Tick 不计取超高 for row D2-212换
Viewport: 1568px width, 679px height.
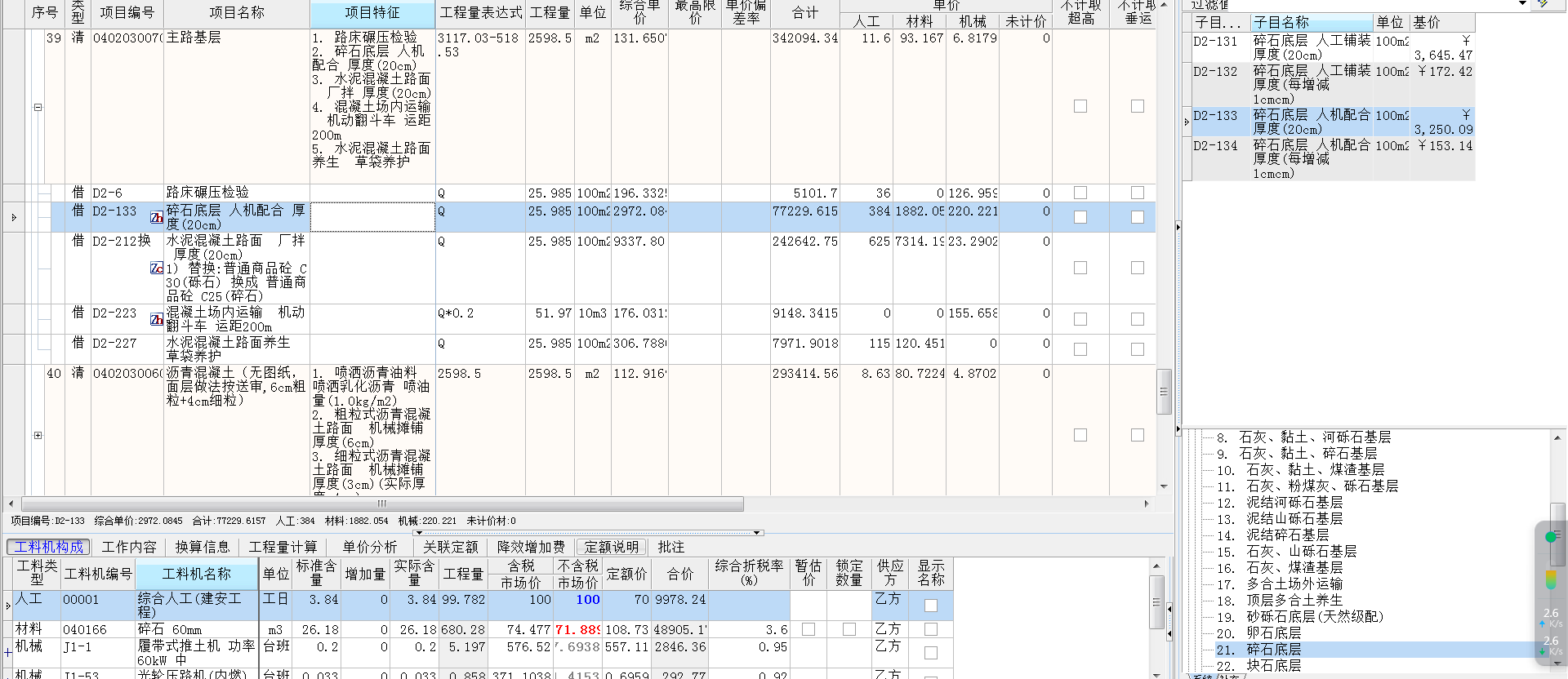[1080, 268]
